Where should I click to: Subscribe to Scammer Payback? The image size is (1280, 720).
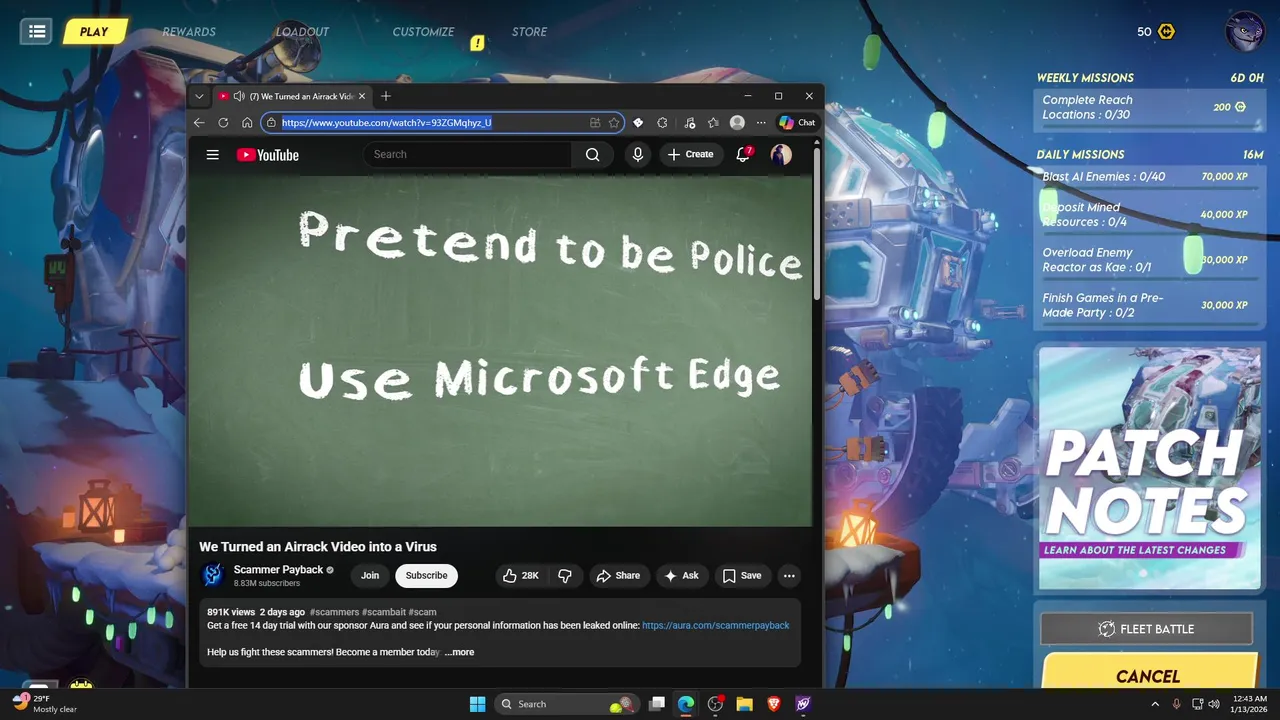426,575
